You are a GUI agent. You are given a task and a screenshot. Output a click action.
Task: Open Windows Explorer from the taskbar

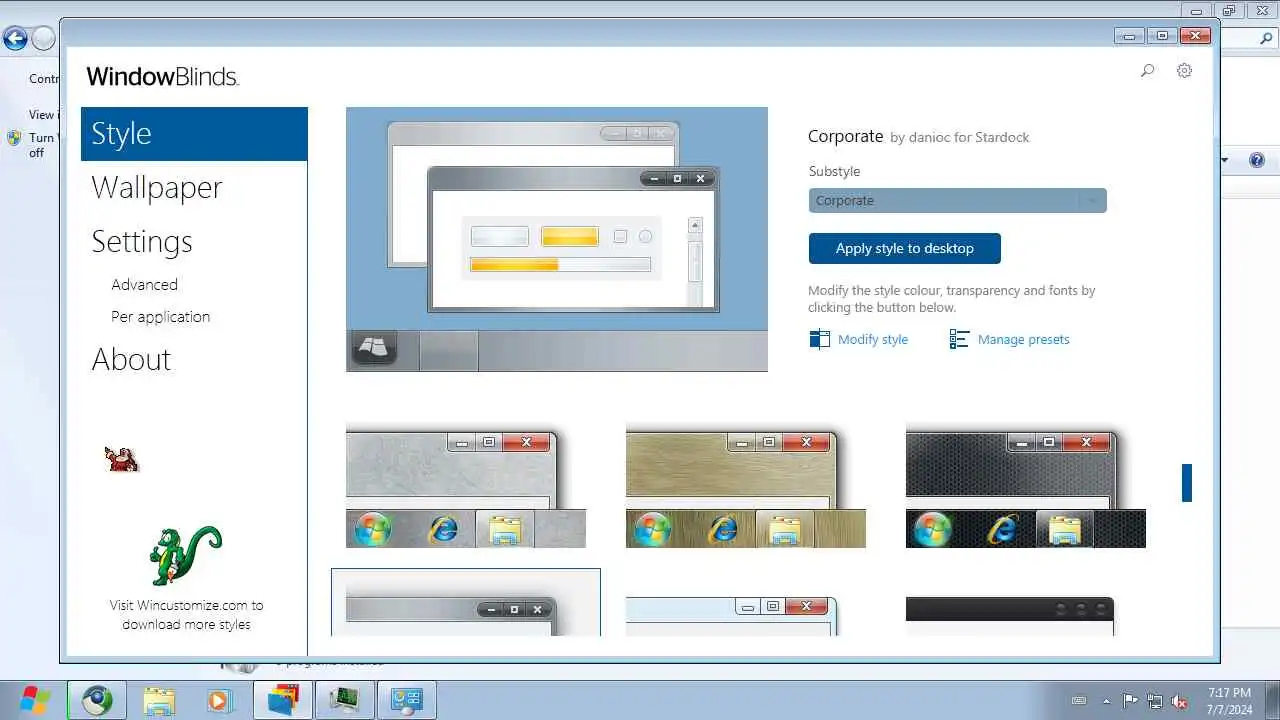tap(159, 700)
